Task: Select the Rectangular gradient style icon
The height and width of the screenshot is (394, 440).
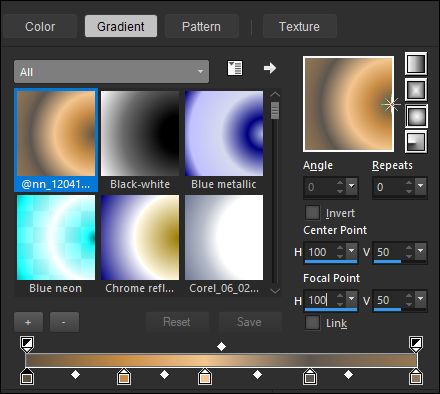Action: pos(416,89)
